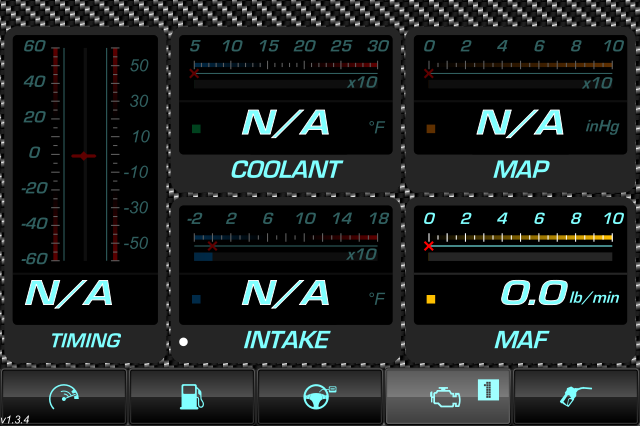Open the speedometer gauge tab

(64, 396)
